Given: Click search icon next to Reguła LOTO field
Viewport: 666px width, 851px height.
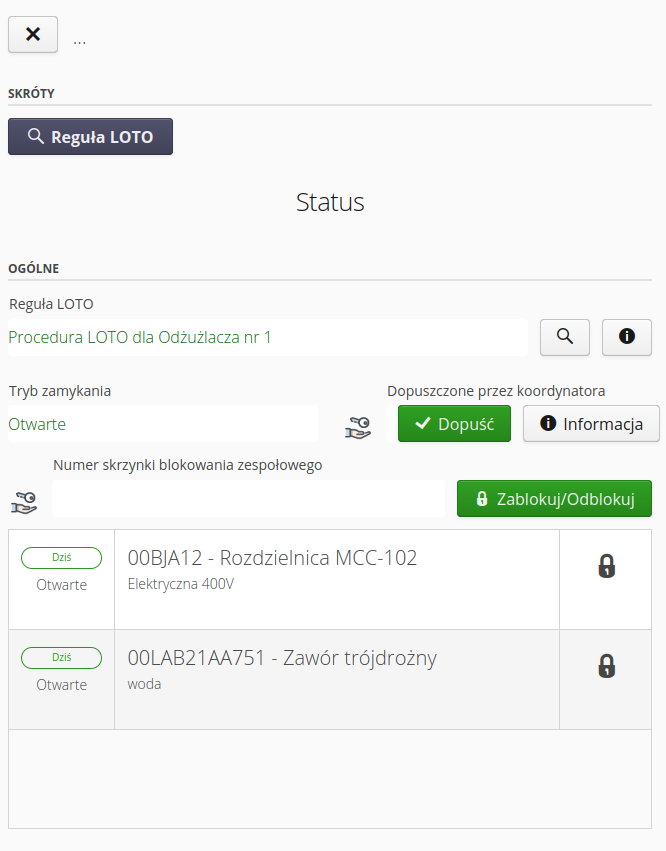Looking at the screenshot, I should 565,337.
